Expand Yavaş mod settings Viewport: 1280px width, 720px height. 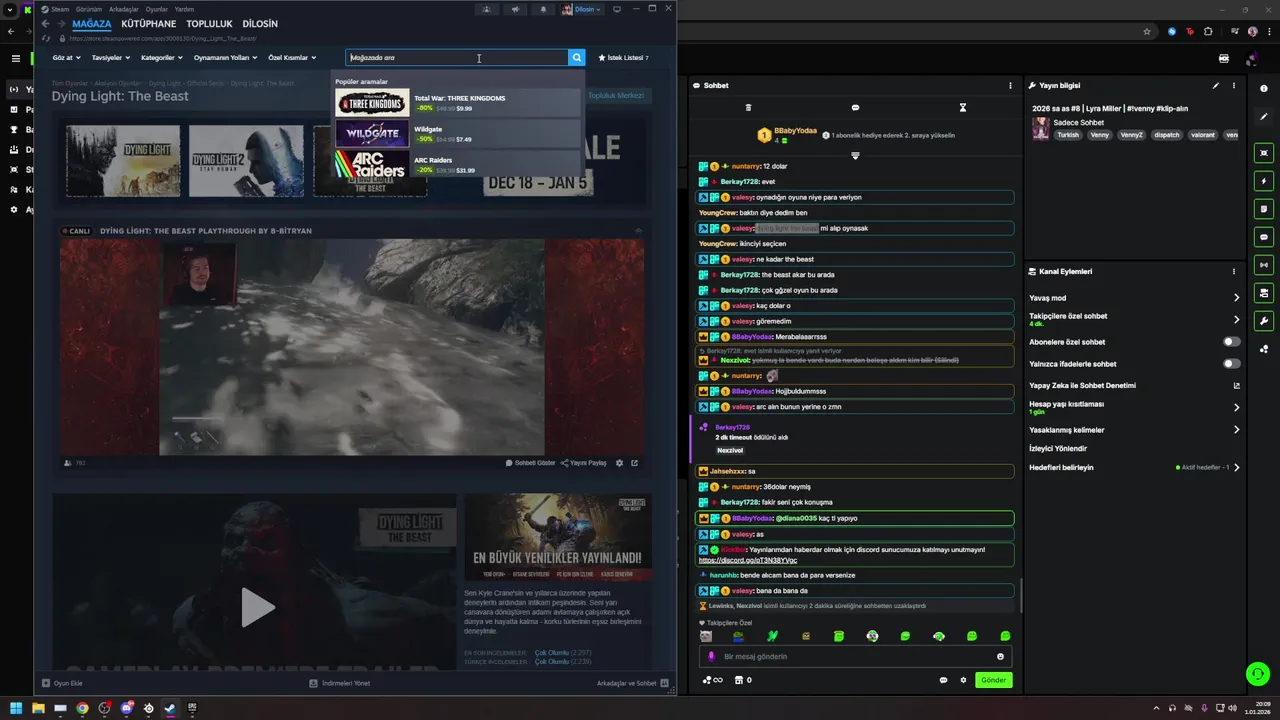coord(1134,298)
